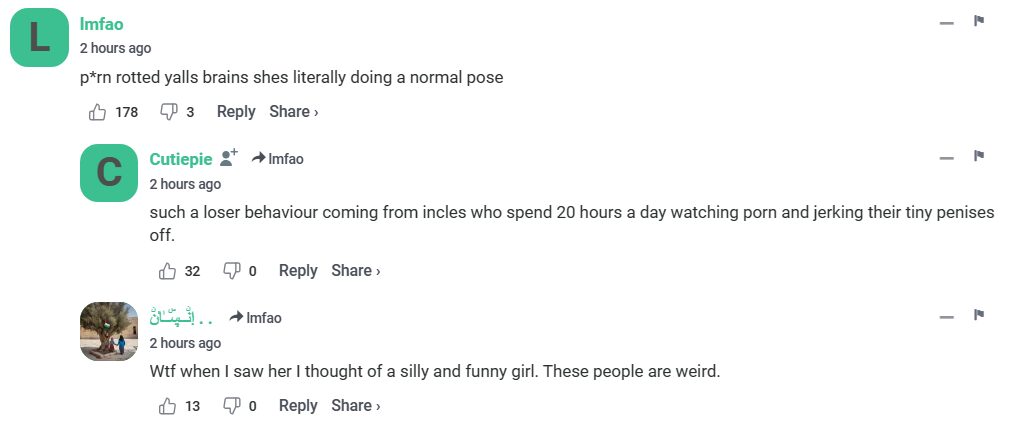This screenshot has height=426, width=1014.
Task: Reply to lmfao's comment
Action: coord(236,112)
